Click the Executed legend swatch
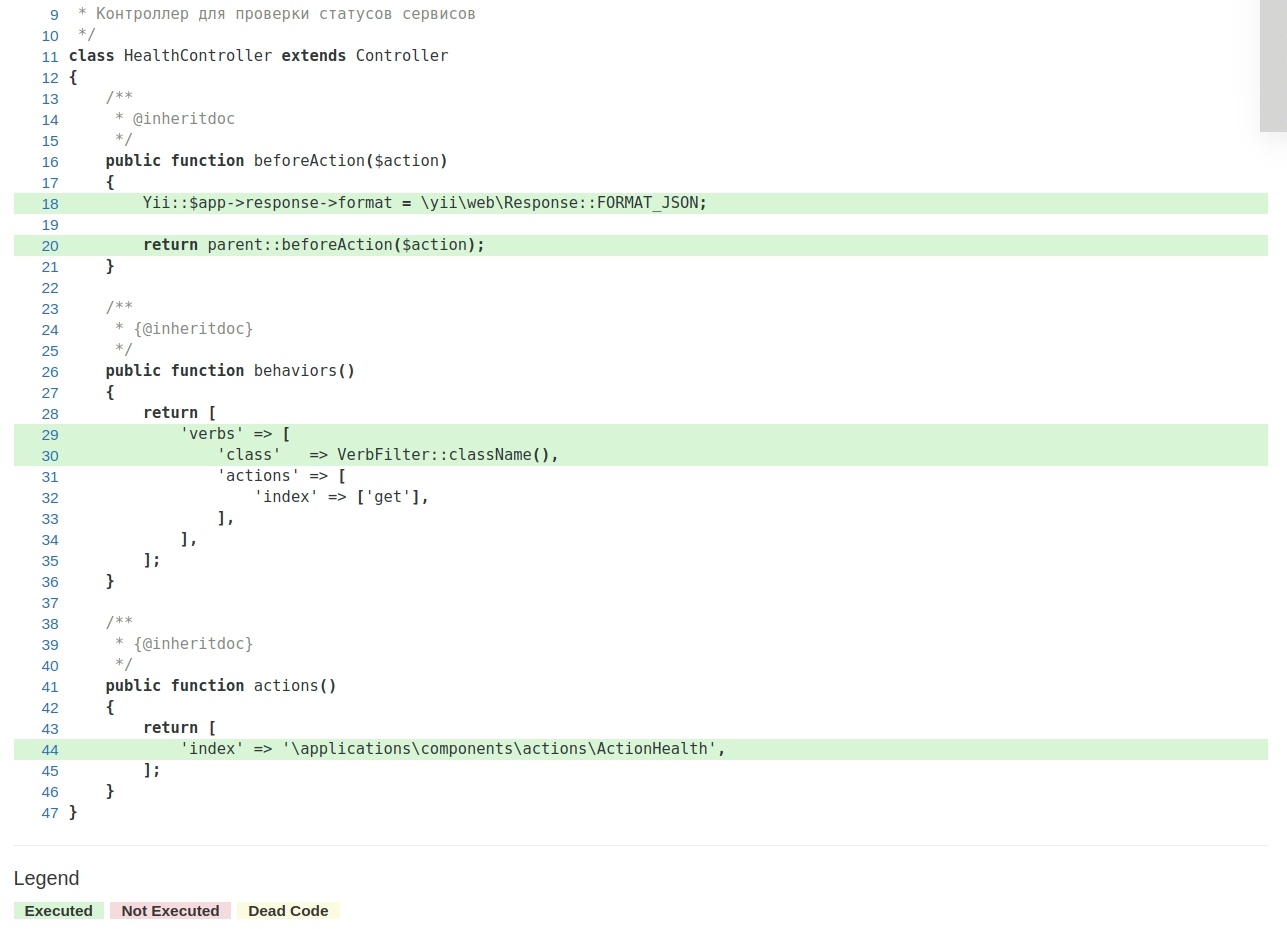This screenshot has height=929, width=1287. tap(59, 911)
